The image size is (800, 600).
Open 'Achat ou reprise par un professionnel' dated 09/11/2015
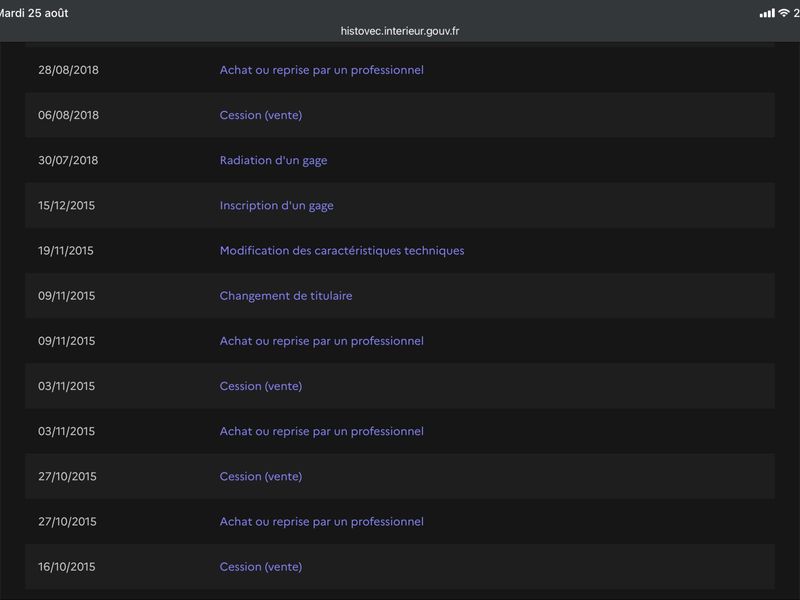pyautogui.click(x=321, y=341)
